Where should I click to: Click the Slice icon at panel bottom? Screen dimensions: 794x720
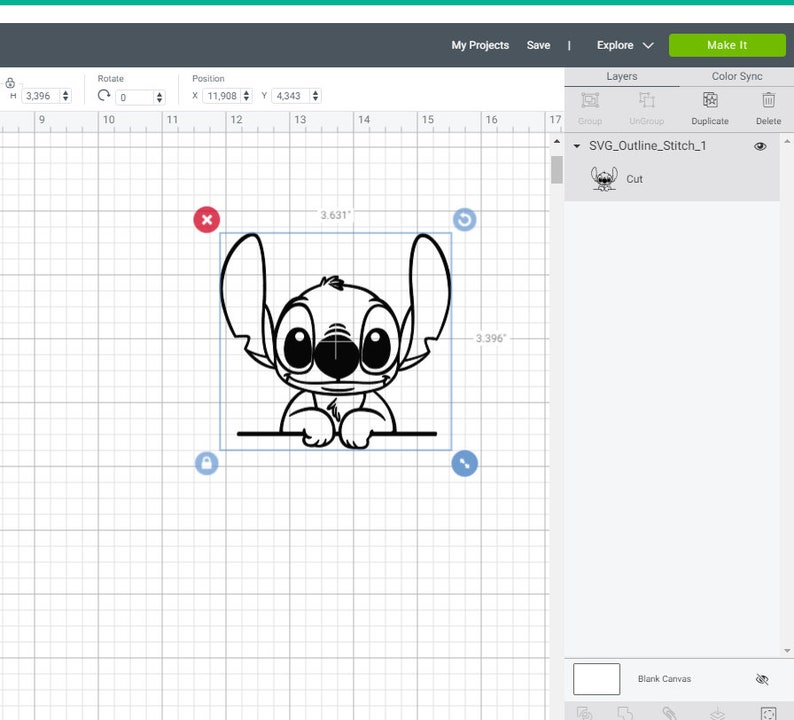[584, 713]
